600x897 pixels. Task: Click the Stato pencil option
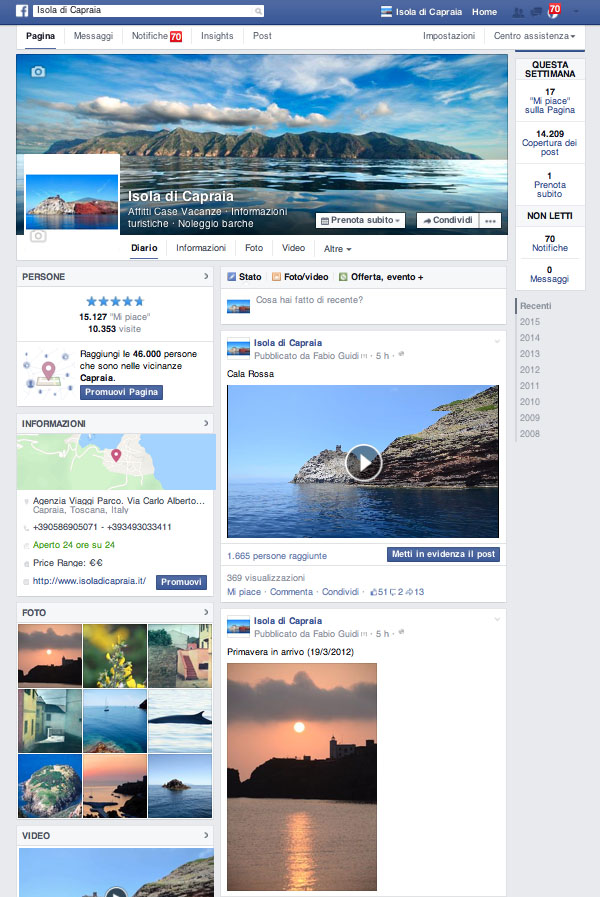tap(244, 277)
